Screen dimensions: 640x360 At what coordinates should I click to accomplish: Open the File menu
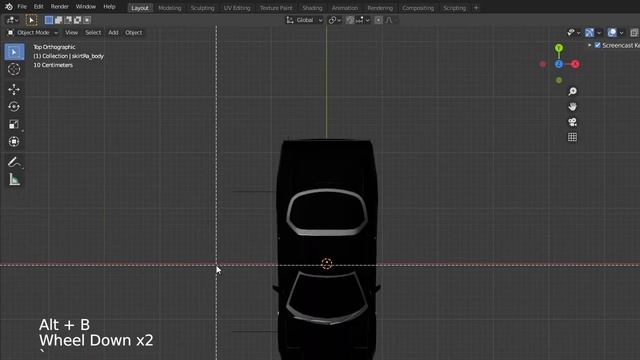[22, 7]
